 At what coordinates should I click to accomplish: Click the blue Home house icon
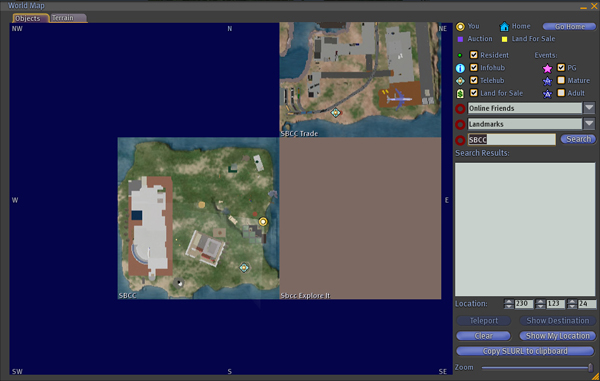click(504, 26)
